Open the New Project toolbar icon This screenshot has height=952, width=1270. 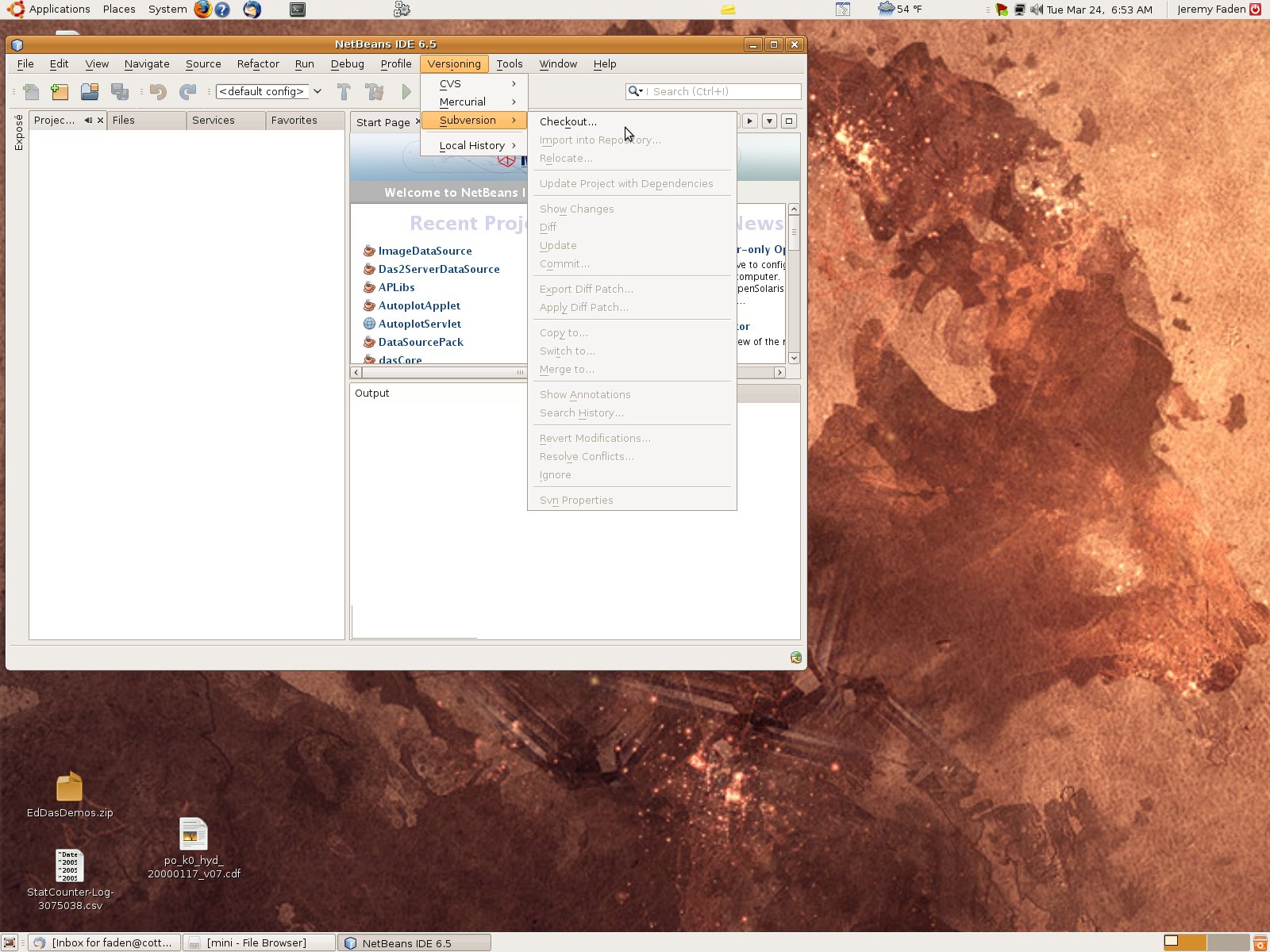coord(60,91)
